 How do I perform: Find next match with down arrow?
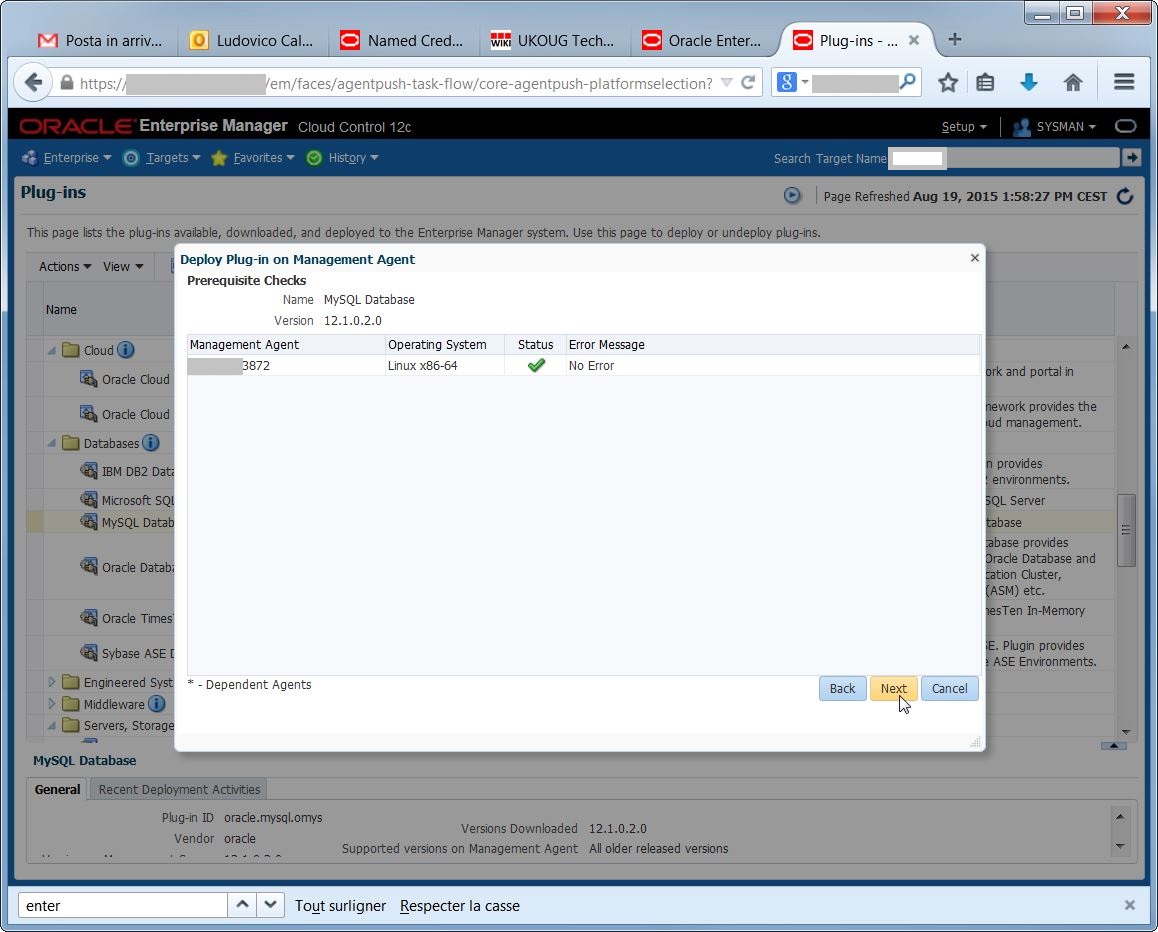tap(270, 905)
